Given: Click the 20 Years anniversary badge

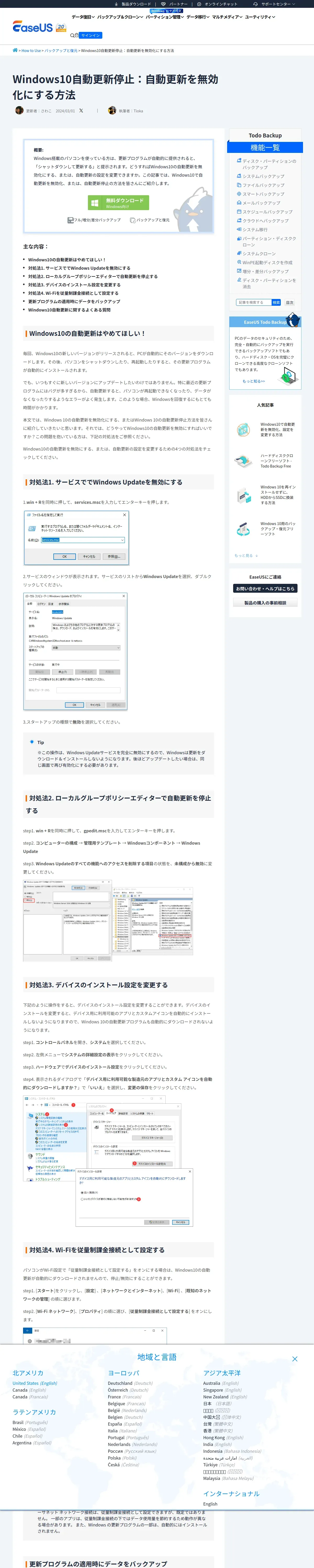Looking at the screenshot, I should [60, 27].
